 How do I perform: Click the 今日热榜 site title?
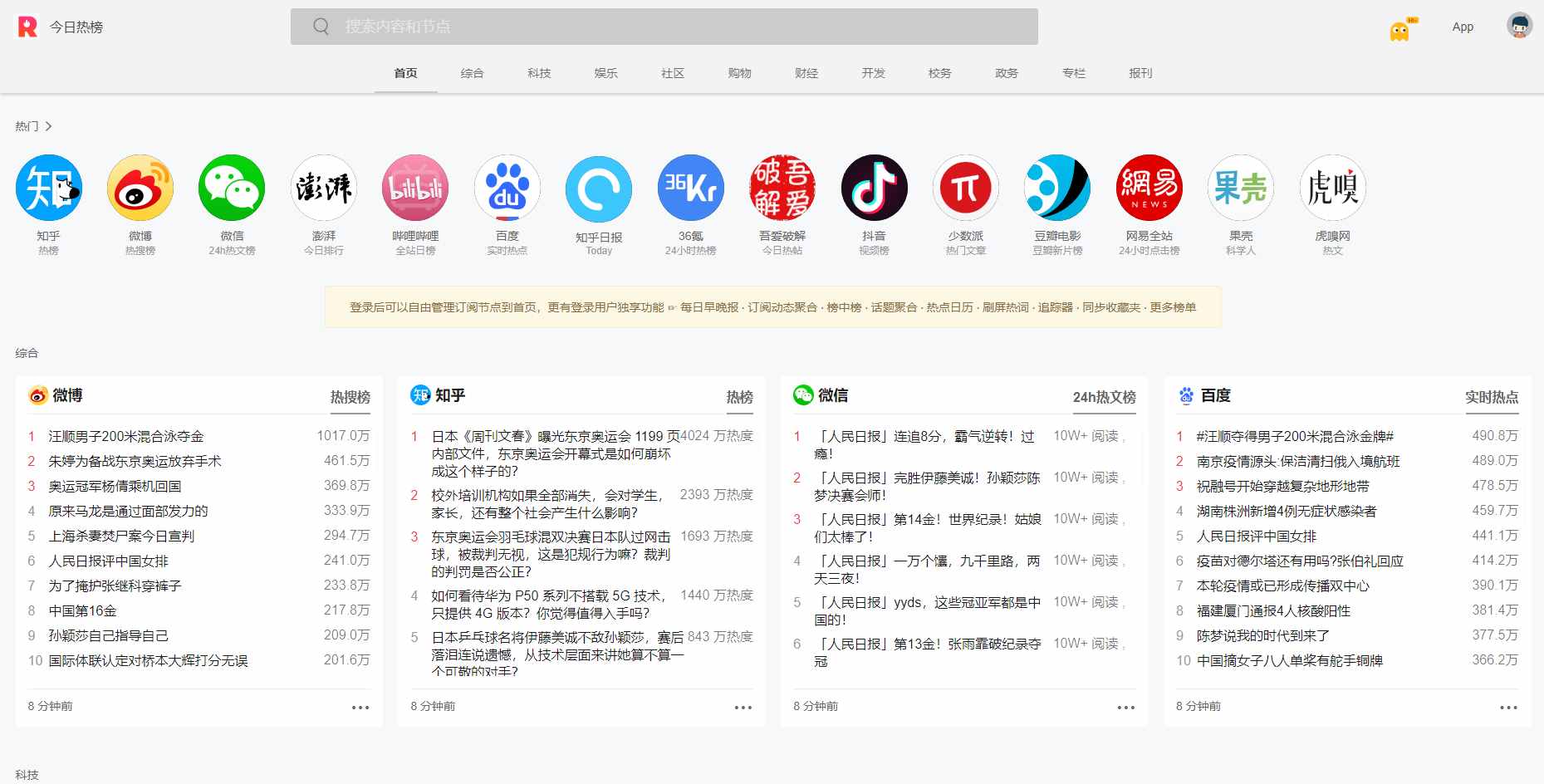(76, 27)
